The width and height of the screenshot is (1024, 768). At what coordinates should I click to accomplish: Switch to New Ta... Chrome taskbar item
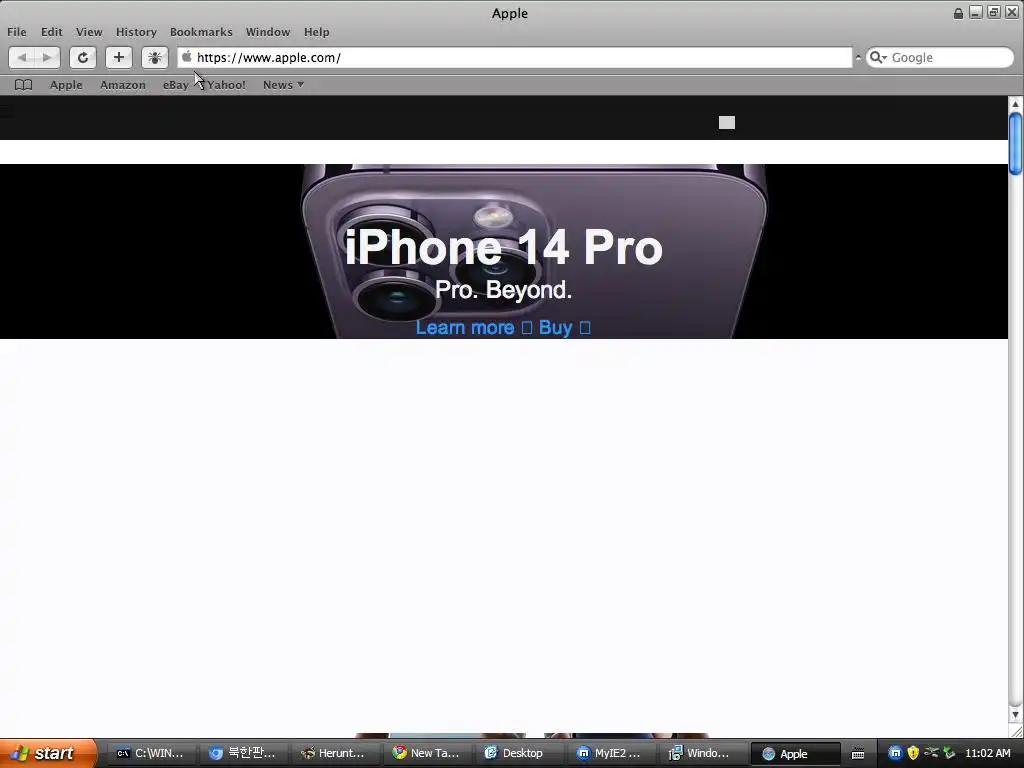point(426,753)
